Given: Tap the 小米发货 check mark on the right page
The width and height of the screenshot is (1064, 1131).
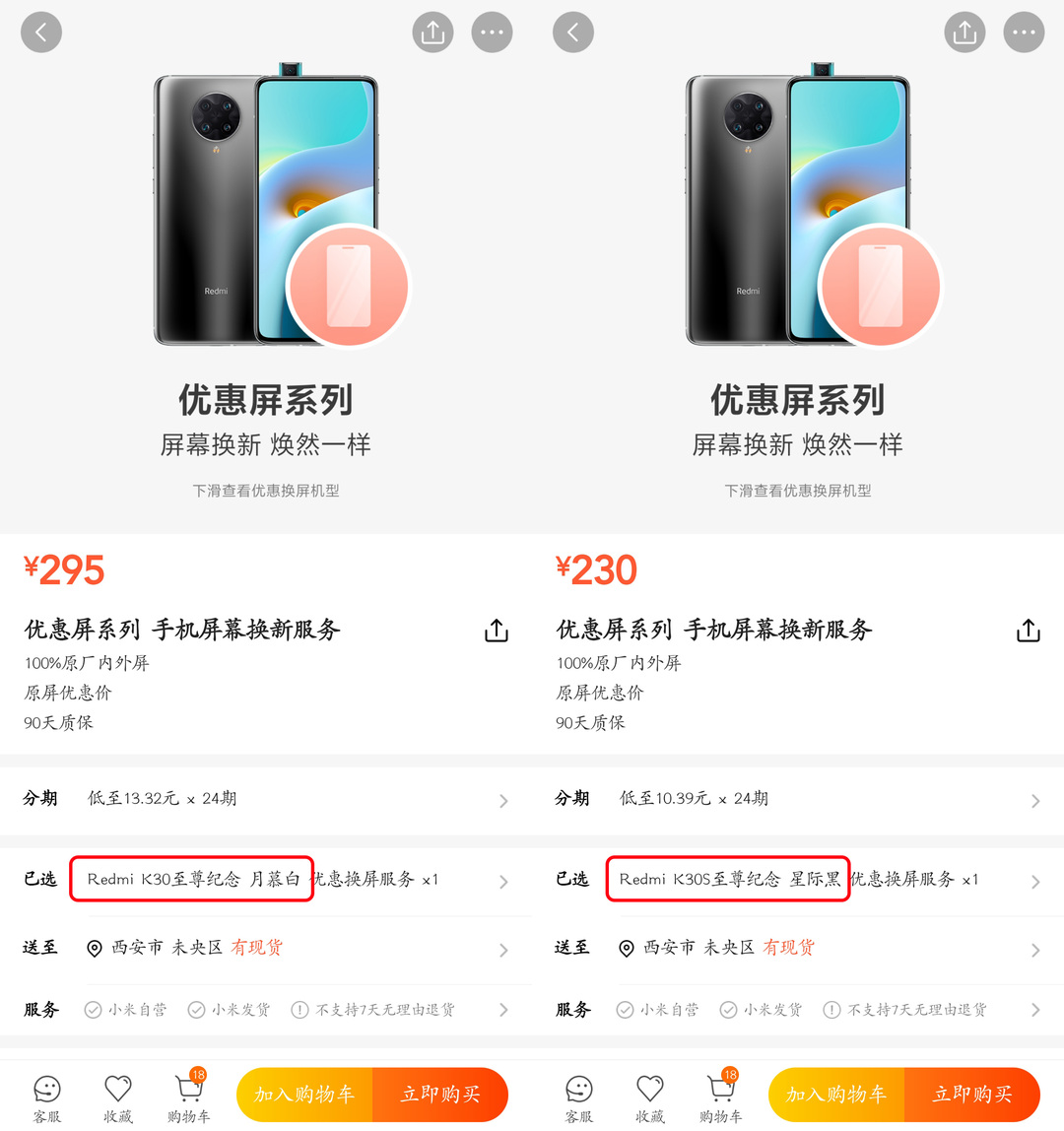Looking at the screenshot, I should click(729, 1010).
